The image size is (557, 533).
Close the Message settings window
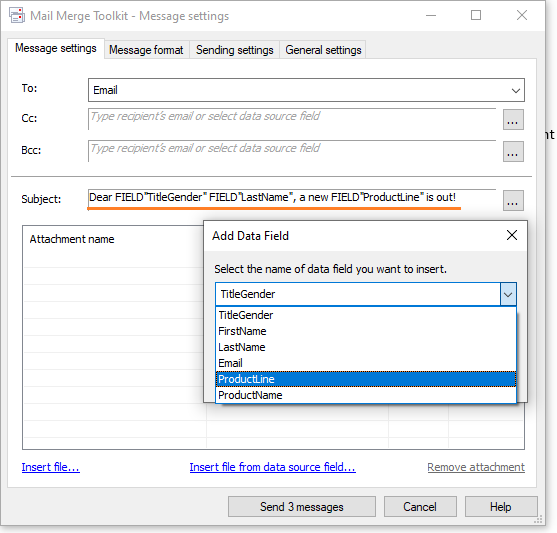pos(521,15)
